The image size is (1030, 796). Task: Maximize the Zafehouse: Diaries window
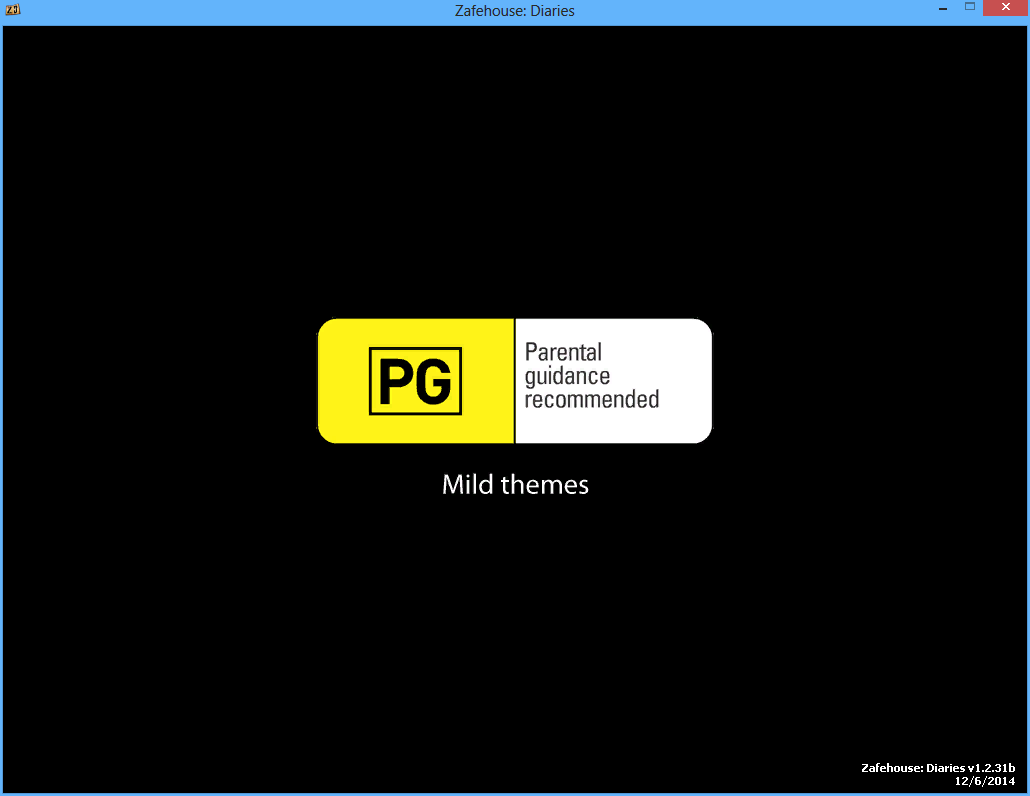pyautogui.click(x=970, y=7)
